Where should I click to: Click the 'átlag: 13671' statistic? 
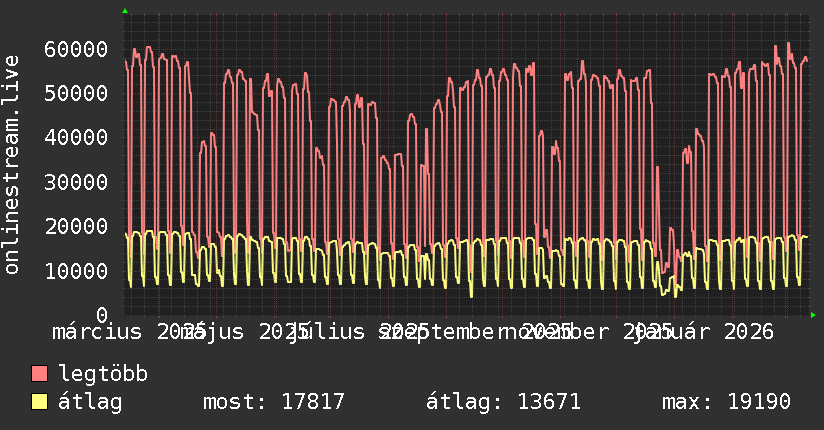coord(503,402)
